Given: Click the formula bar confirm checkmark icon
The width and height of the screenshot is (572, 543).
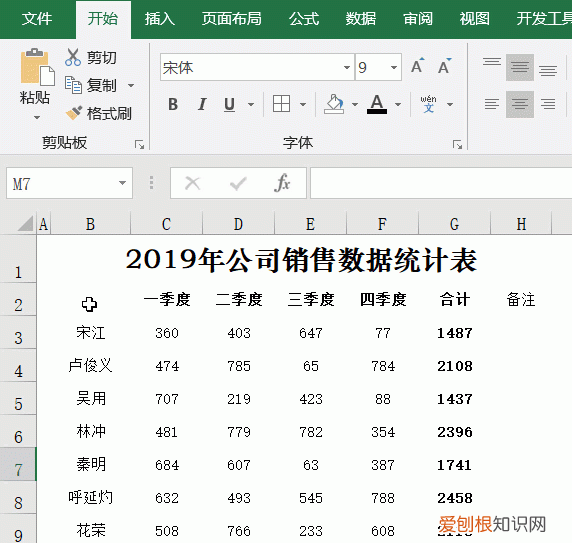Looking at the screenshot, I should [x=238, y=183].
